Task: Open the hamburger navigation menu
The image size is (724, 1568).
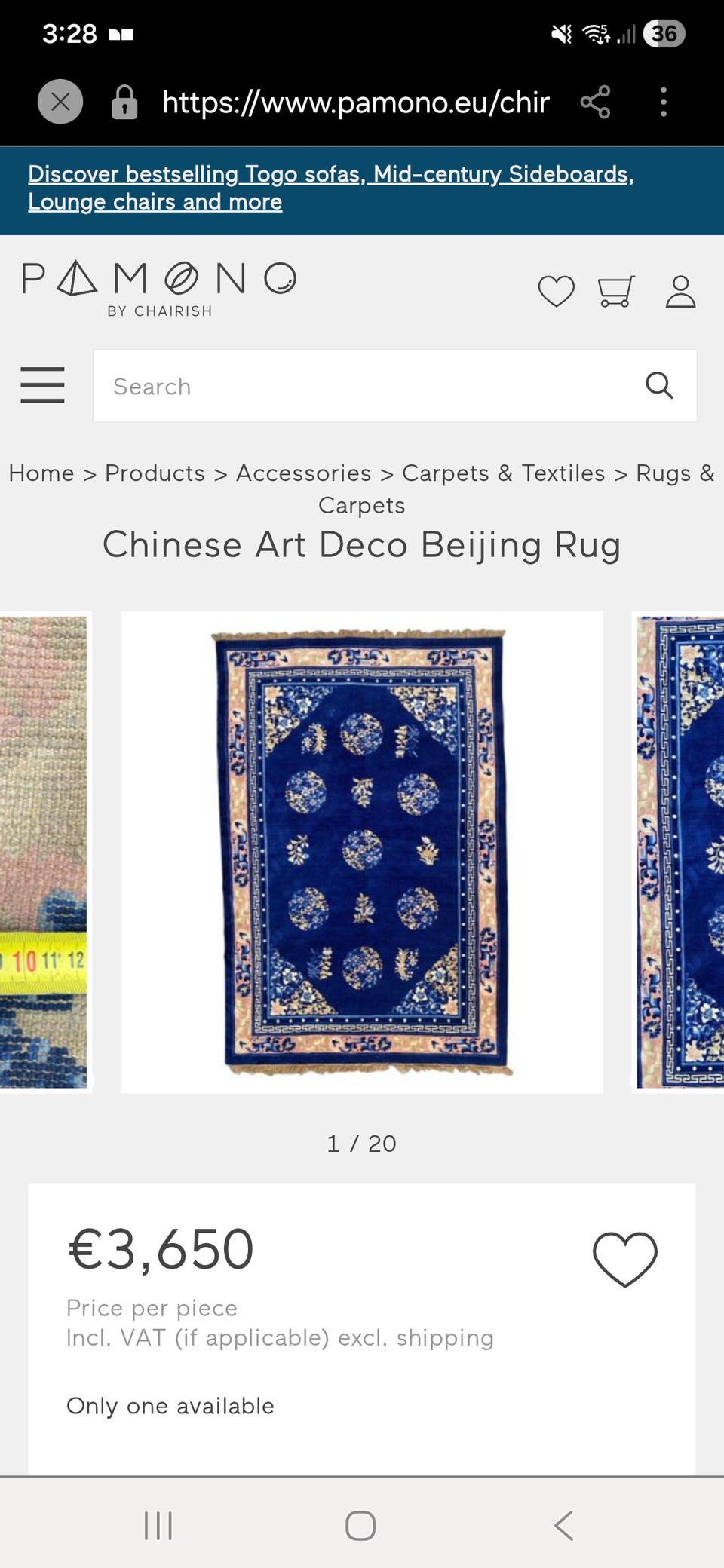Action: pyautogui.click(x=42, y=385)
